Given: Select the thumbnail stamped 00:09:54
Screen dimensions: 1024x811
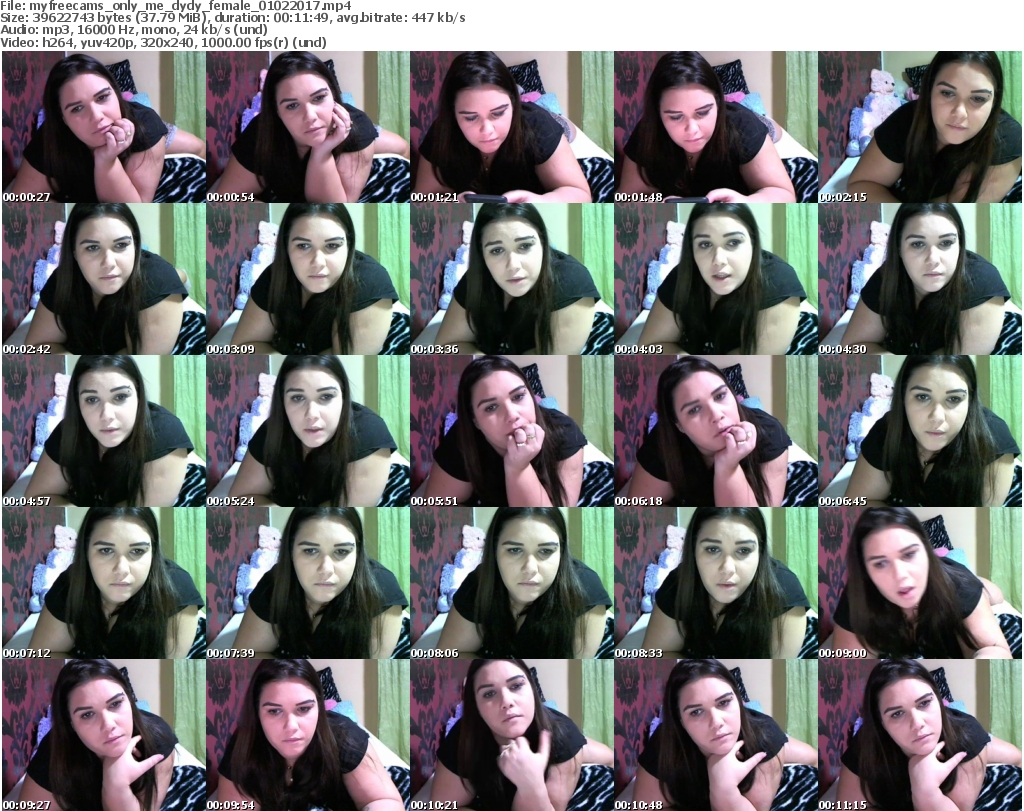Looking at the screenshot, I should [x=308, y=735].
